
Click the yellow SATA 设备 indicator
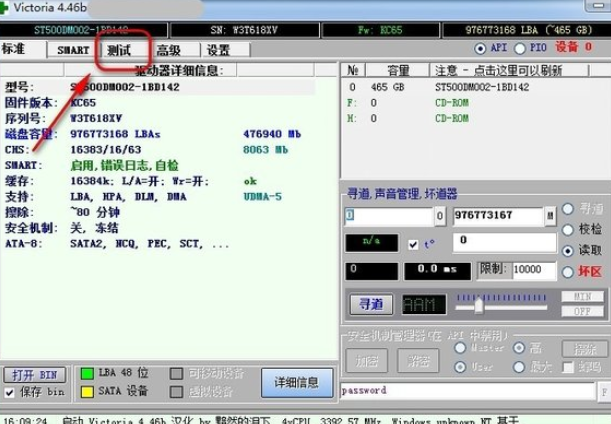(86, 391)
